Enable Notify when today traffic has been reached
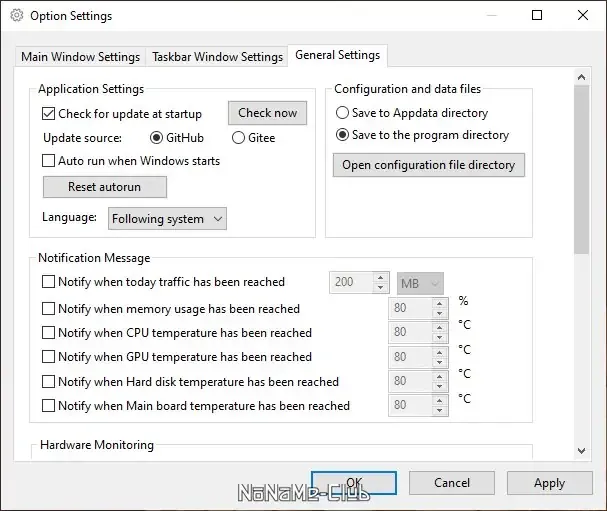The image size is (607, 511). click(49, 282)
